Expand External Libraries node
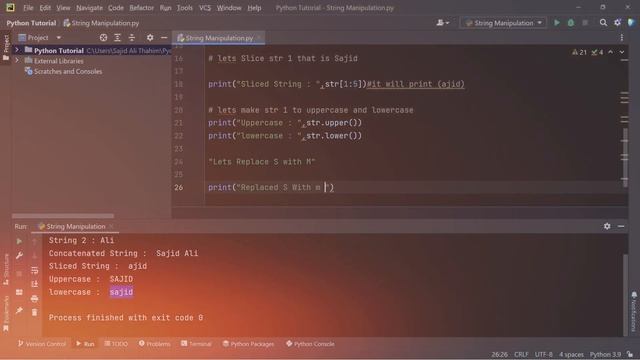This screenshot has height=360, width=640. point(17,61)
